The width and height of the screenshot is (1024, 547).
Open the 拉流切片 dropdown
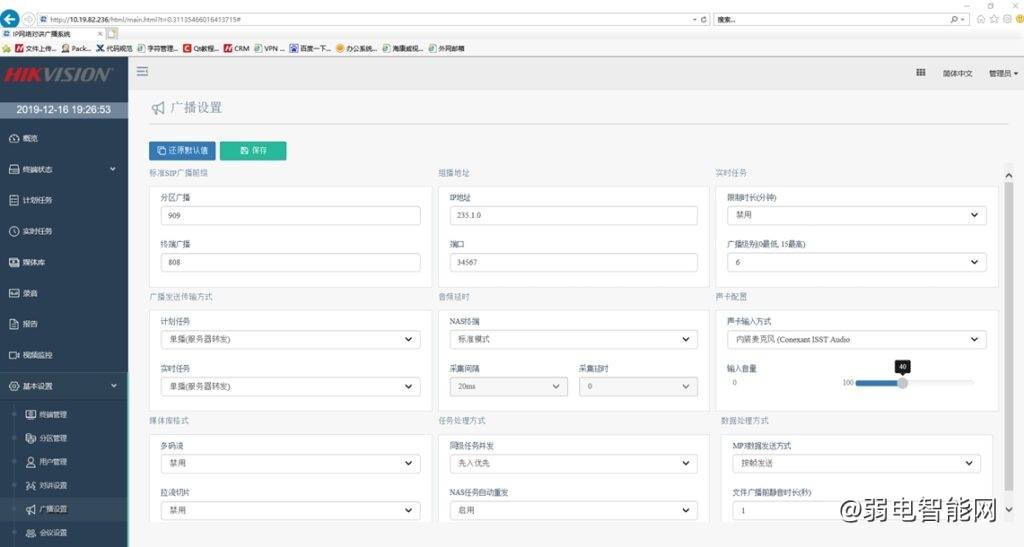(x=291, y=510)
